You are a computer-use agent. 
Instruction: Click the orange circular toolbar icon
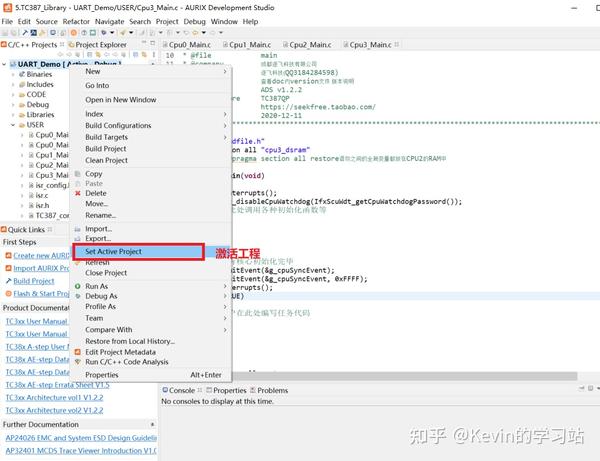(73, 33)
